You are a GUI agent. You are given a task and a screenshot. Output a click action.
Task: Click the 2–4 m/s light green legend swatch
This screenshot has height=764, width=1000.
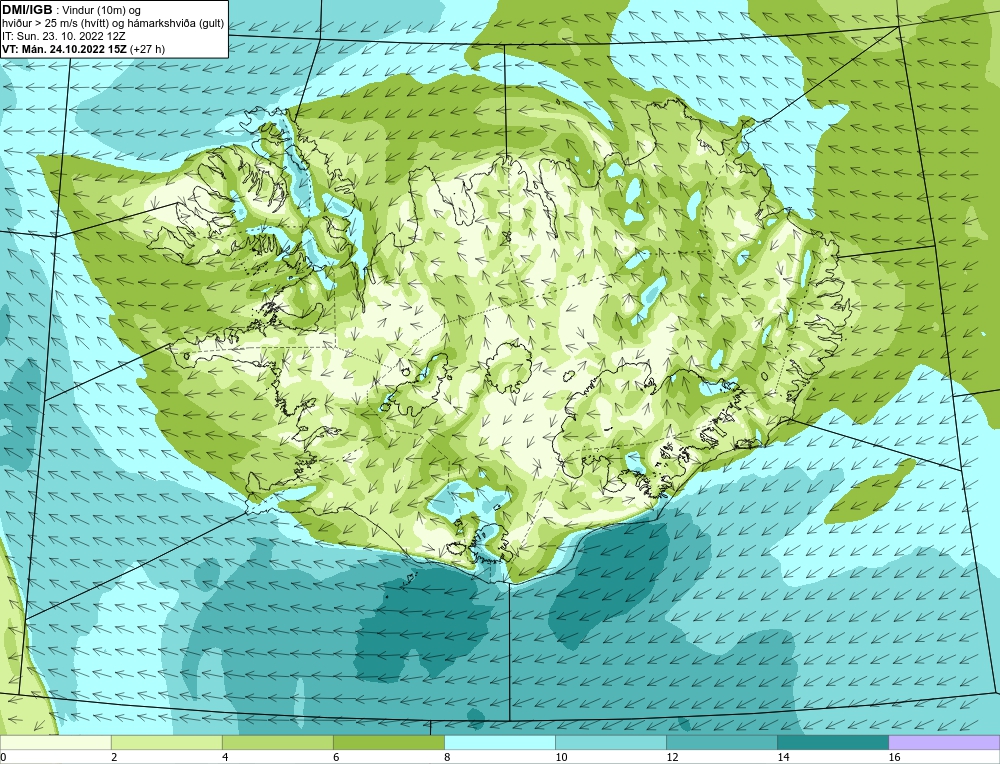point(166,742)
